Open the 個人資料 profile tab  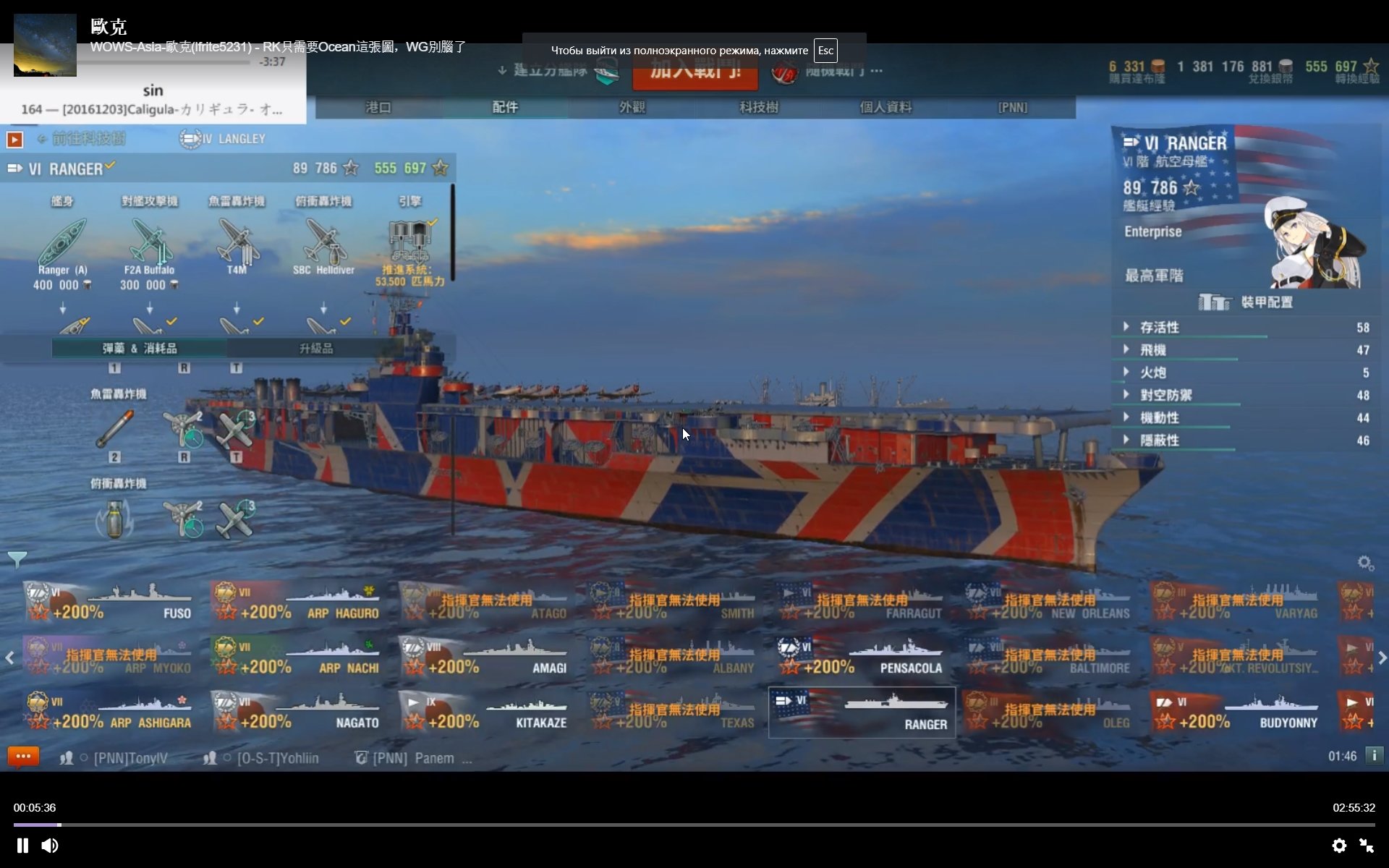(x=885, y=107)
